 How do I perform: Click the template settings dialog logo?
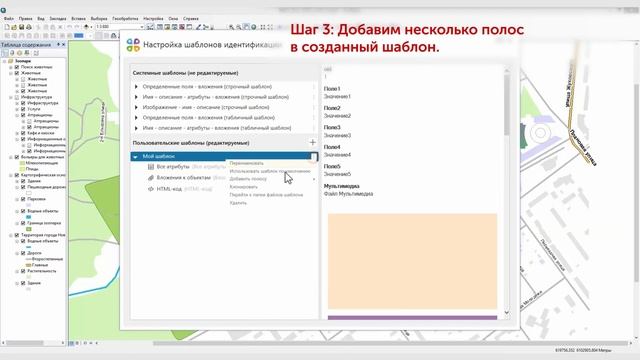(x=133, y=45)
